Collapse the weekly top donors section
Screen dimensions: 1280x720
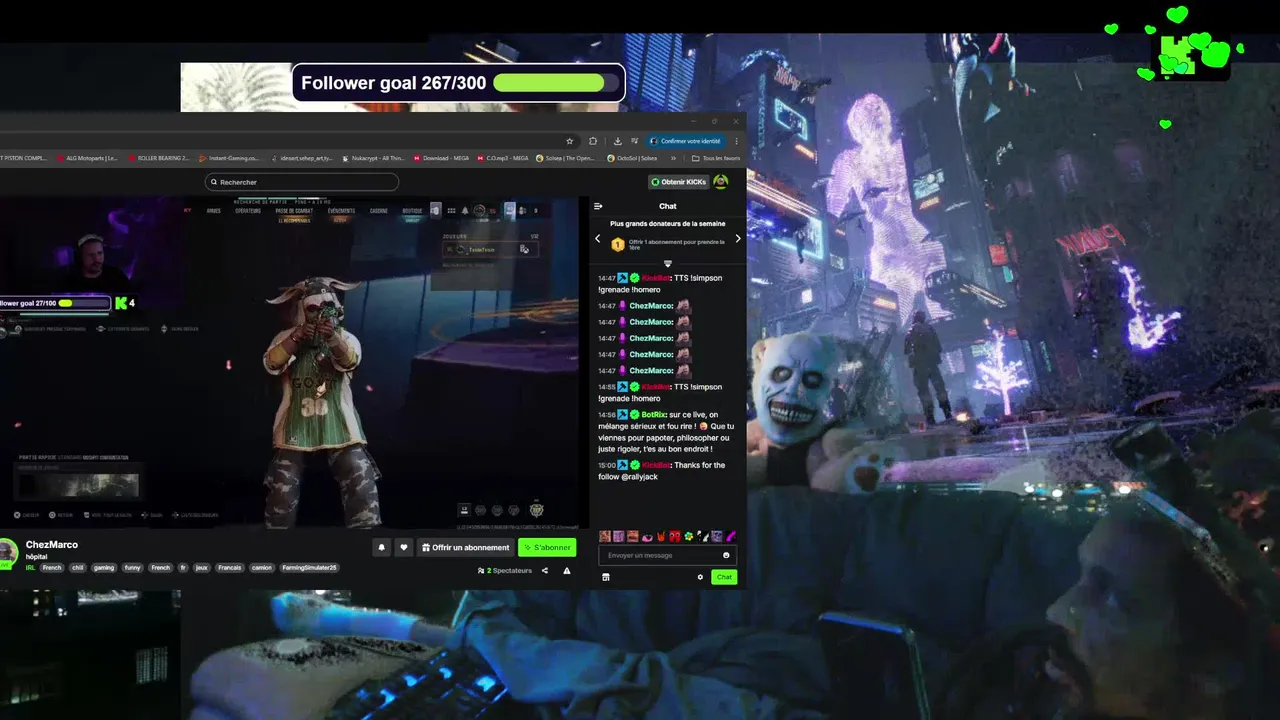pyautogui.click(x=668, y=263)
